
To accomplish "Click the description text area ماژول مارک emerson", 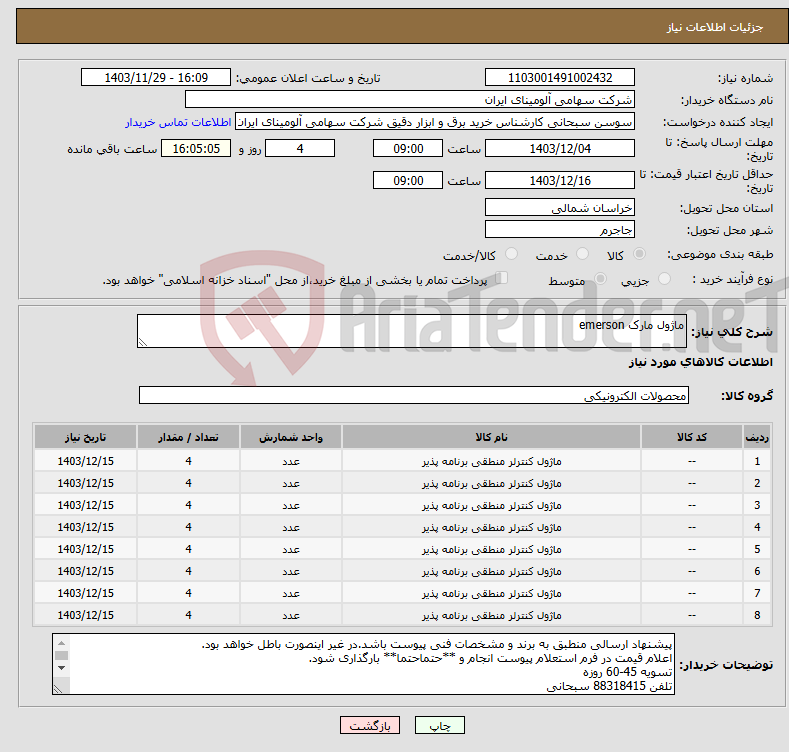I will click(412, 331).
